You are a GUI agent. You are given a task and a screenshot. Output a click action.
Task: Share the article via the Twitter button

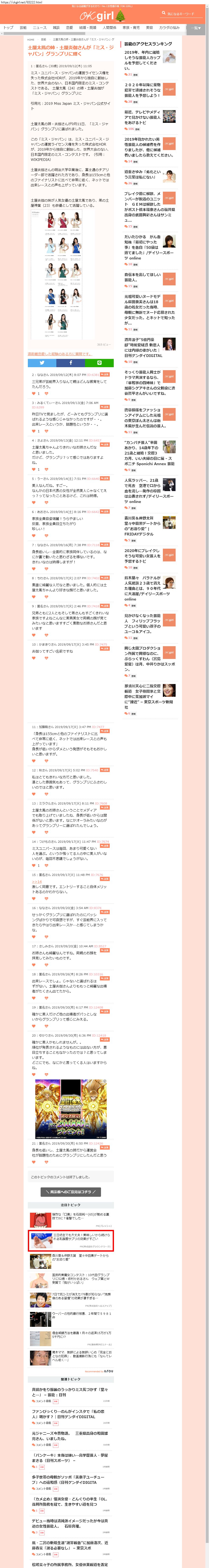(41, 363)
